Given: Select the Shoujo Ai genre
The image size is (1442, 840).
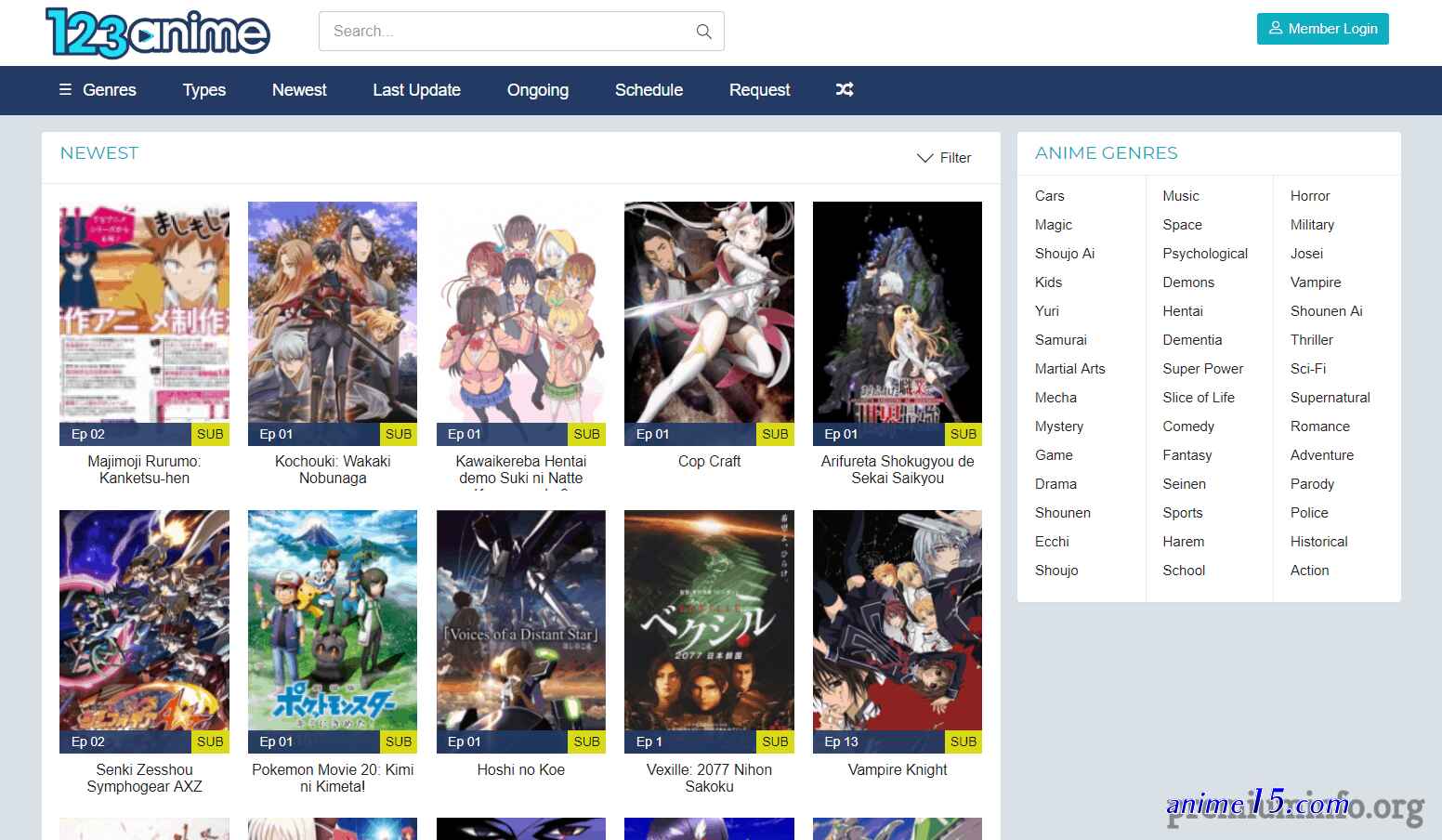Looking at the screenshot, I should point(1065,254).
